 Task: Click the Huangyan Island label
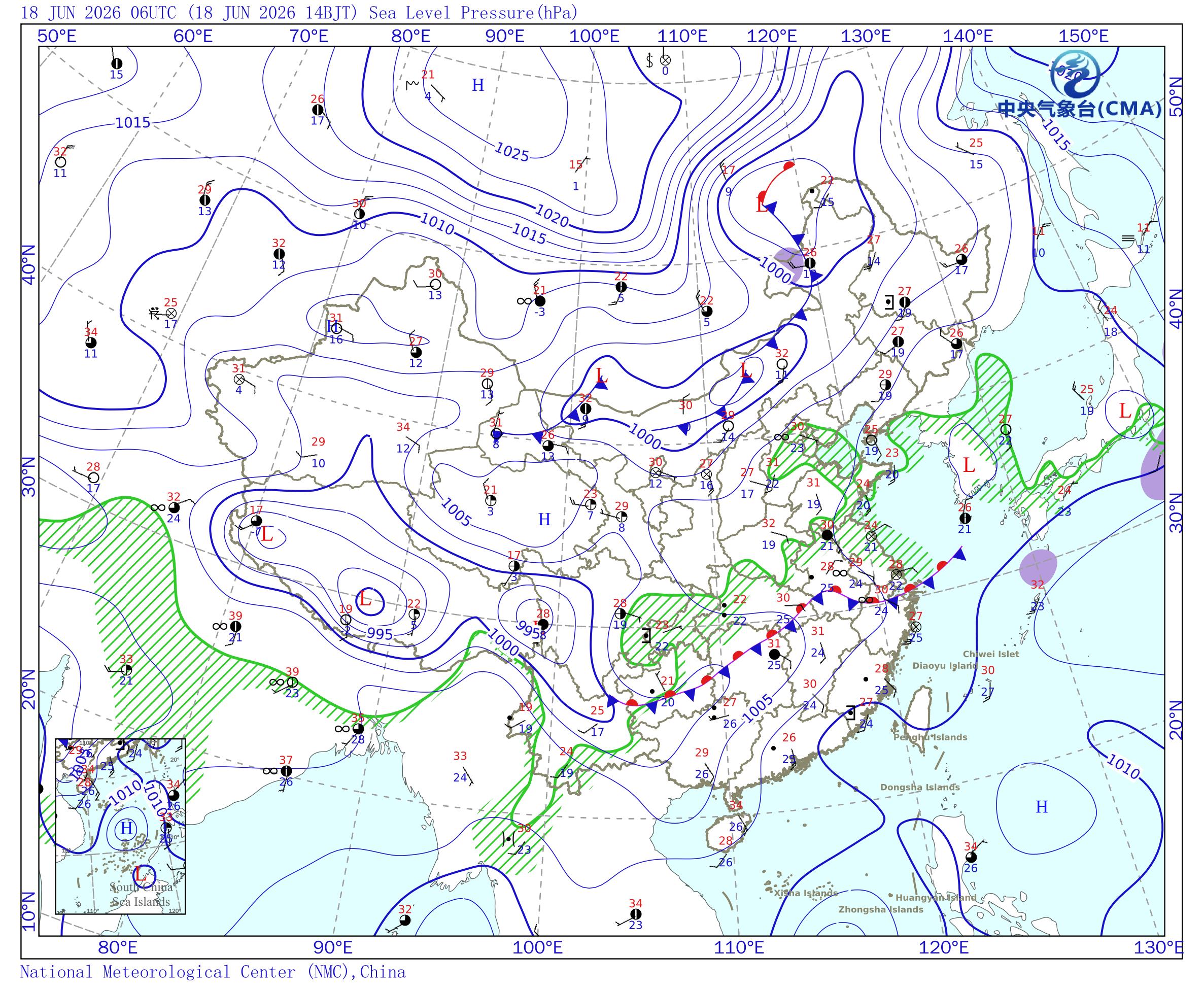click(x=936, y=897)
